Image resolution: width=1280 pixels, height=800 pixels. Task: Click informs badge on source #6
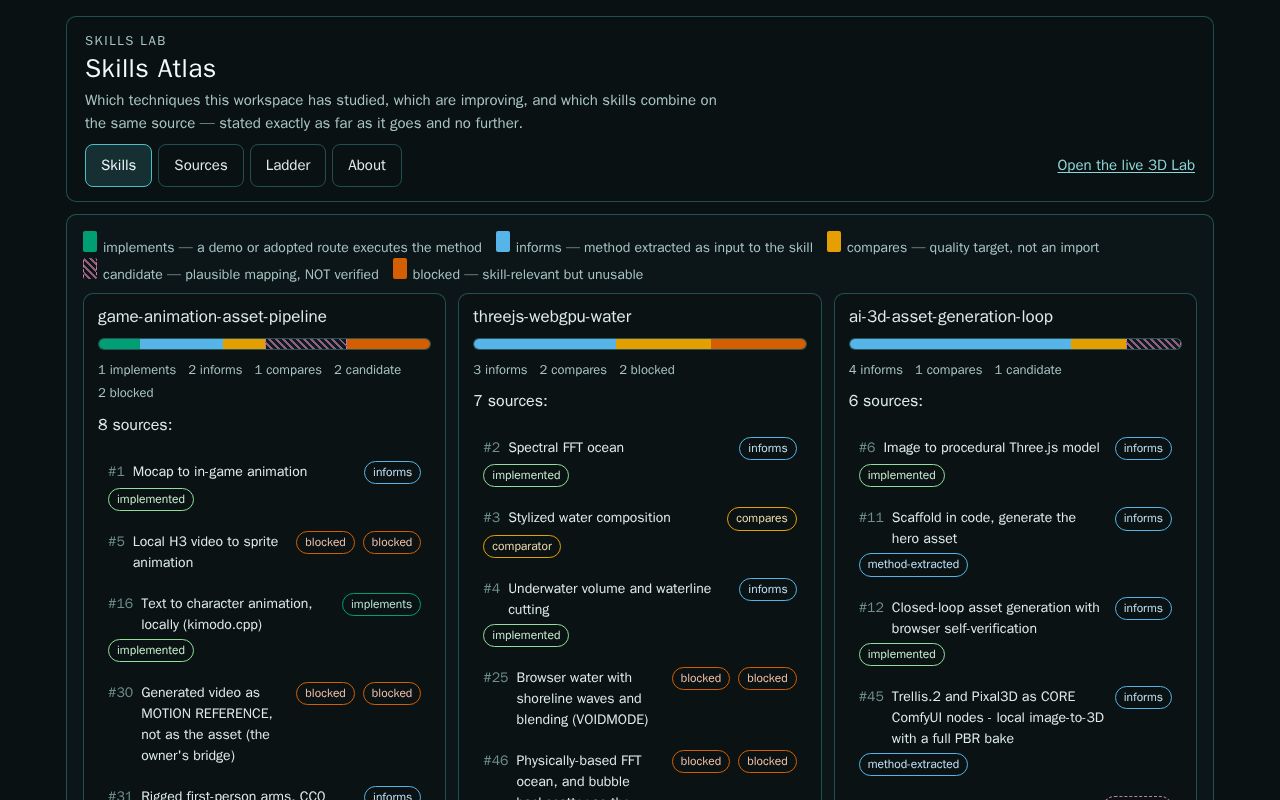(x=1143, y=448)
